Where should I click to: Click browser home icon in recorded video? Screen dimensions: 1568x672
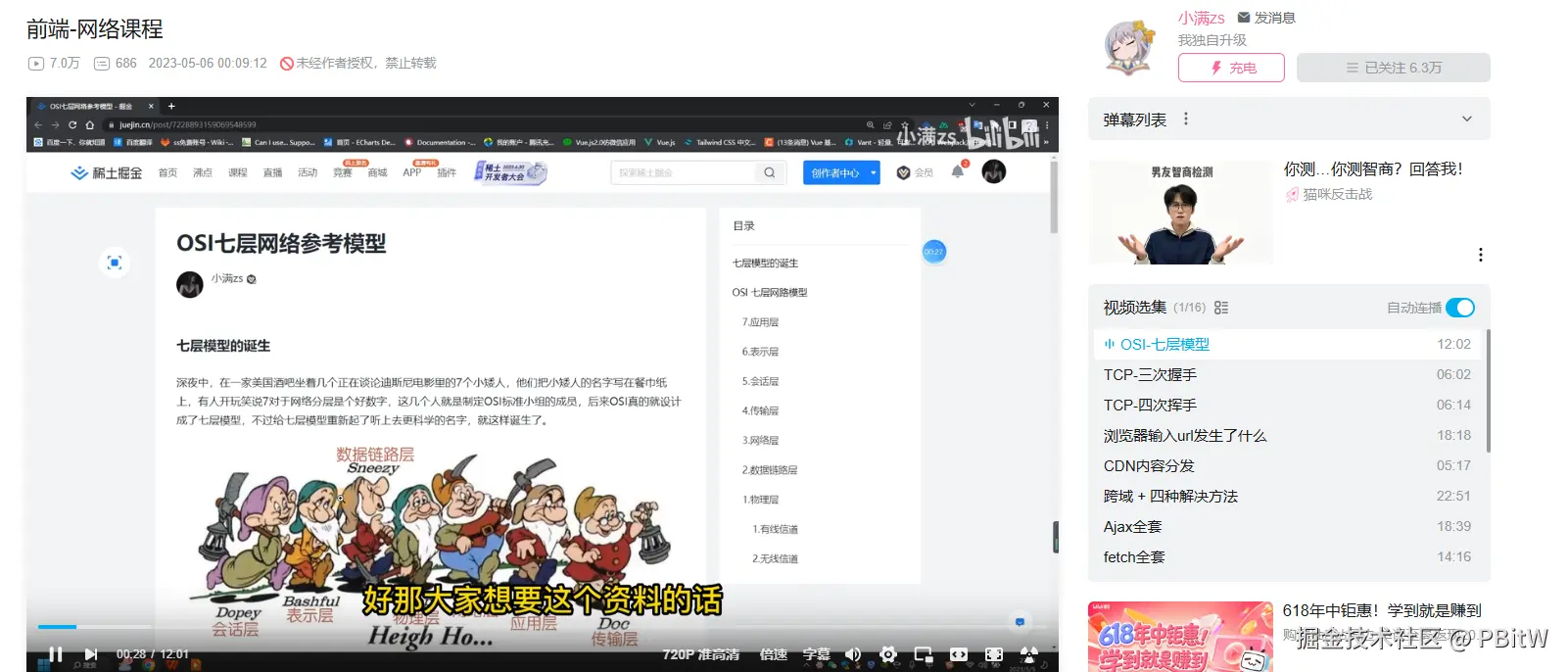coord(90,124)
